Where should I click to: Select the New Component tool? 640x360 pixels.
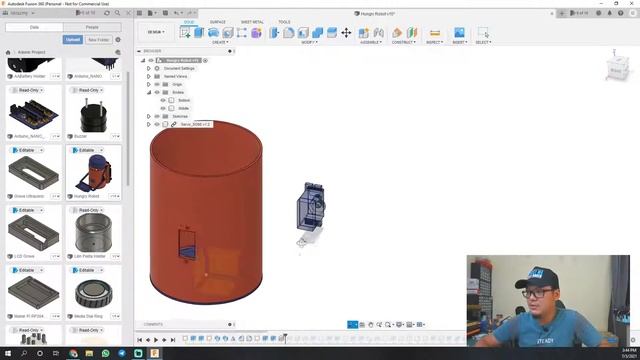point(363,33)
